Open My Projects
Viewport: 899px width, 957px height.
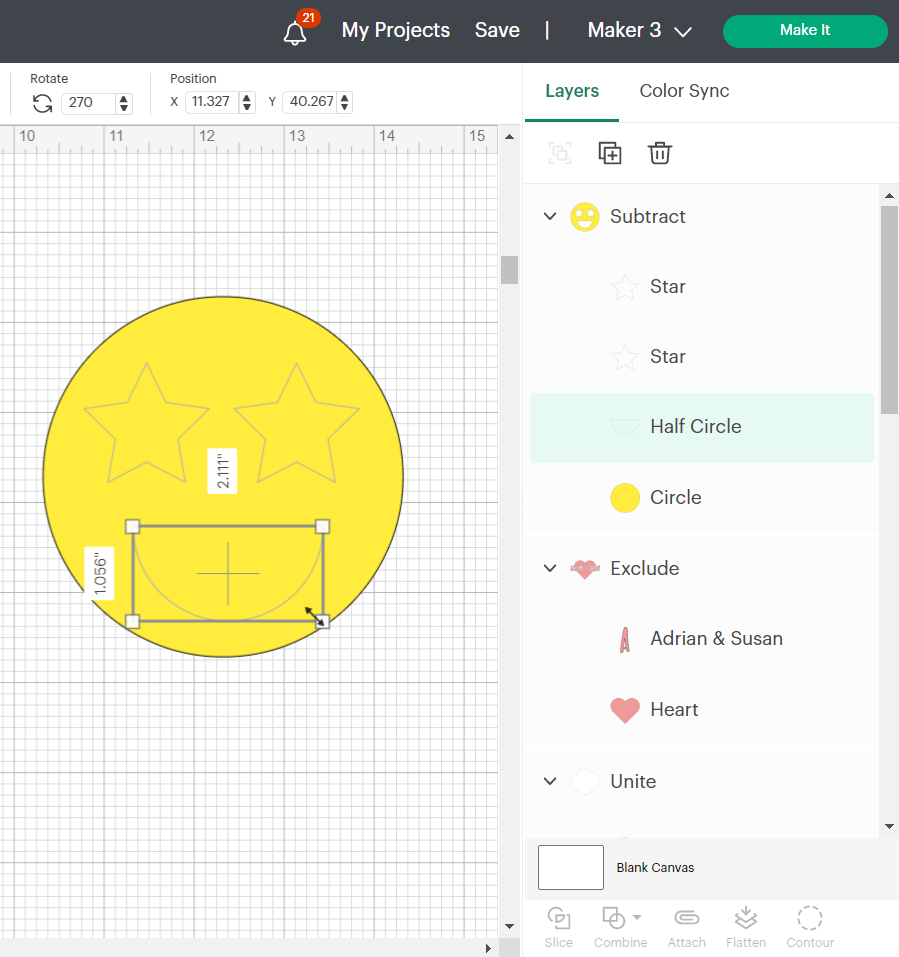(x=396, y=31)
